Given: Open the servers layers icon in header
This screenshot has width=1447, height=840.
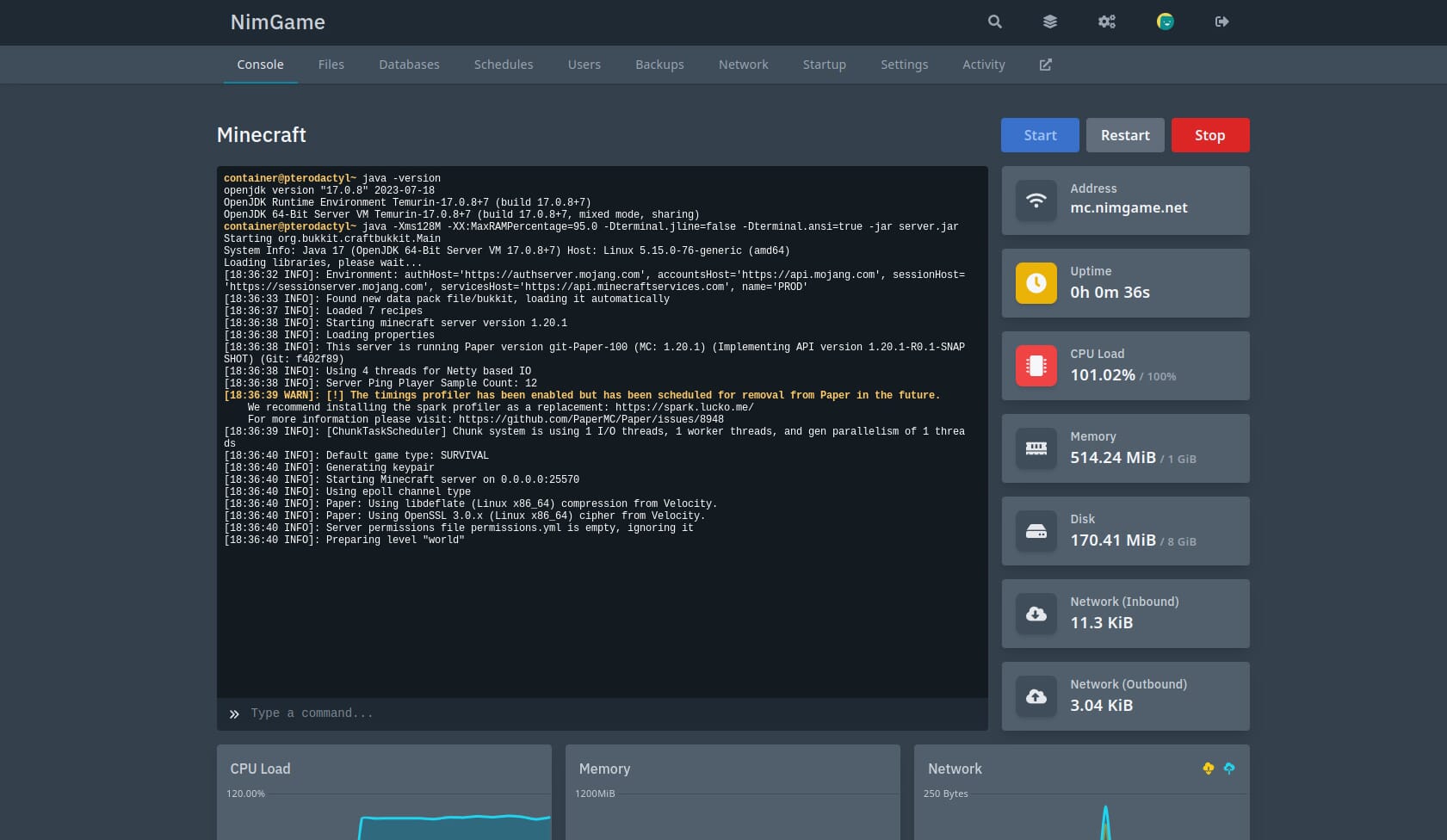Looking at the screenshot, I should 1049,22.
